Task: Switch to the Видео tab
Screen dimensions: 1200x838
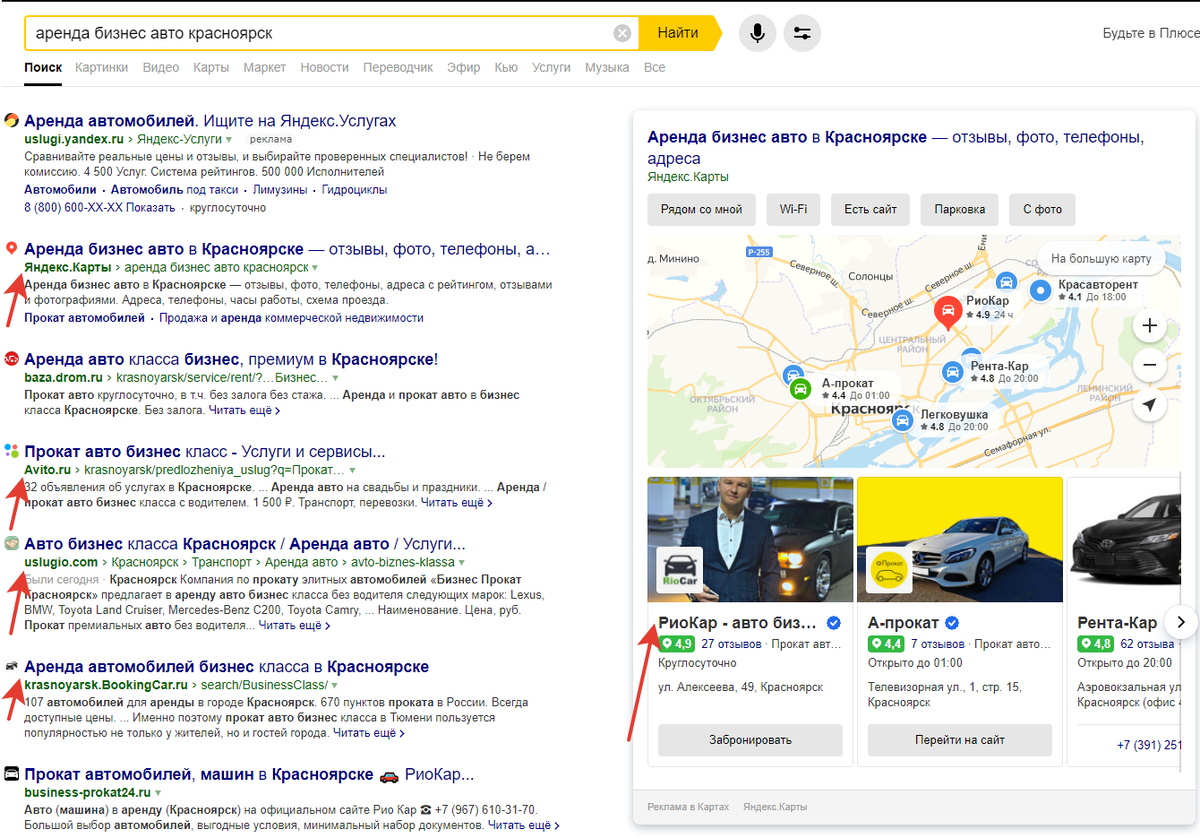Action: [x=161, y=67]
